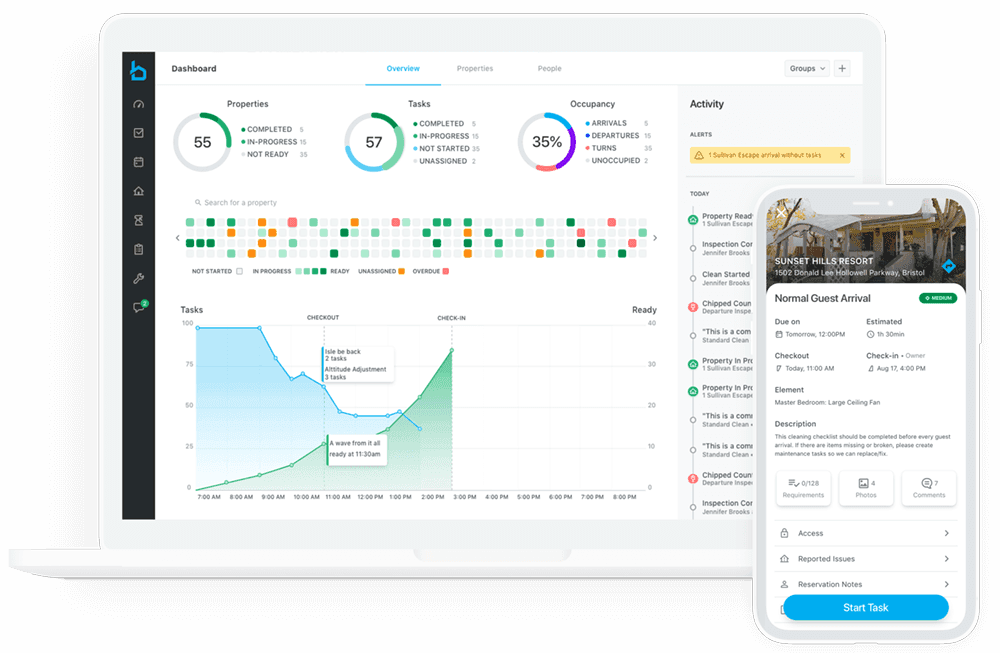
Task: Click the Search for a property field
Action: point(280,203)
